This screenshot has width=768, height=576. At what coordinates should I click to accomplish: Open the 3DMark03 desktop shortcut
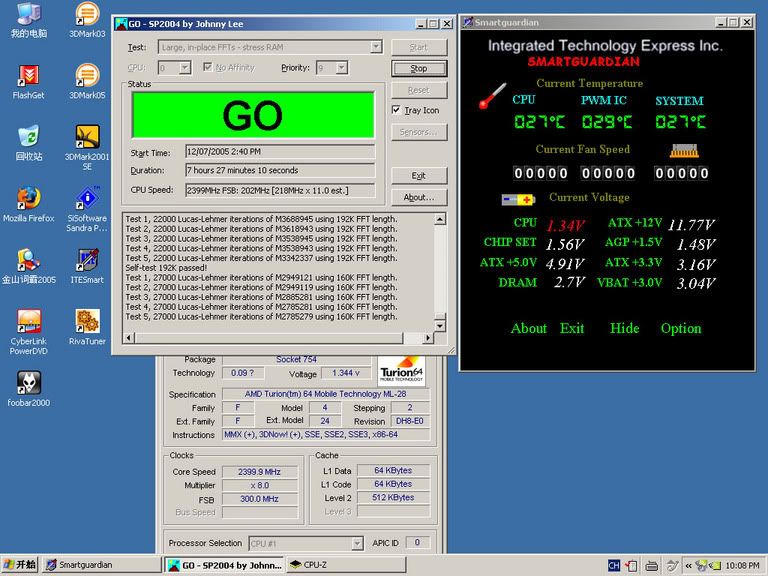click(87, 20)
